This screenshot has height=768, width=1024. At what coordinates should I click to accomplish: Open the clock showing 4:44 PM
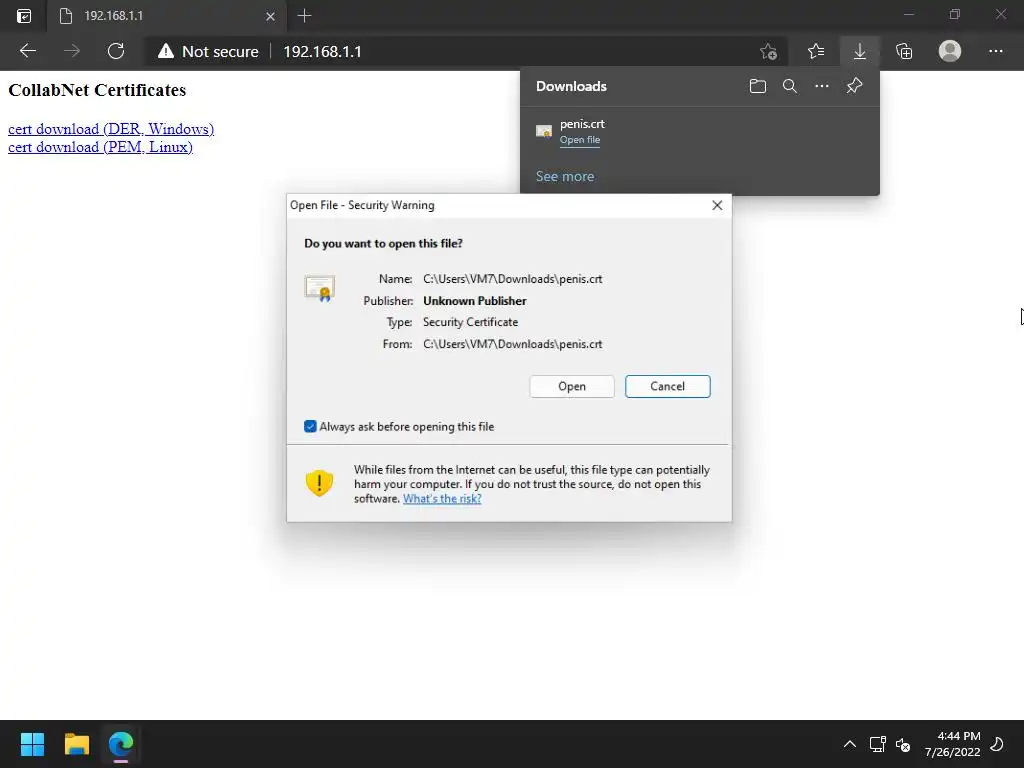pos(952,744)
